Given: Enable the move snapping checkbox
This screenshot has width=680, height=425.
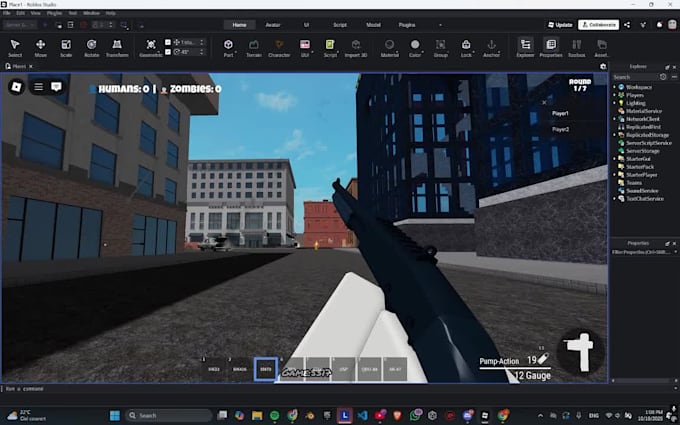Looking at the screenshot, I should click(168, 42).
